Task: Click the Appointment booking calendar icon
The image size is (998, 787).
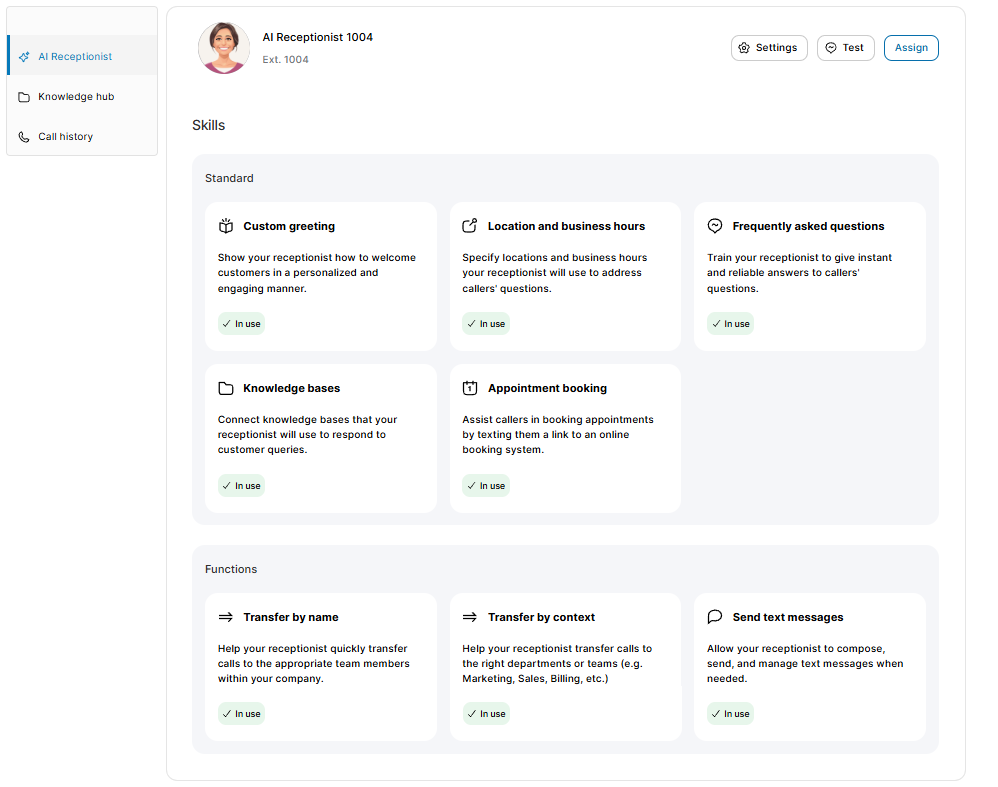Action: pos(469,387)
